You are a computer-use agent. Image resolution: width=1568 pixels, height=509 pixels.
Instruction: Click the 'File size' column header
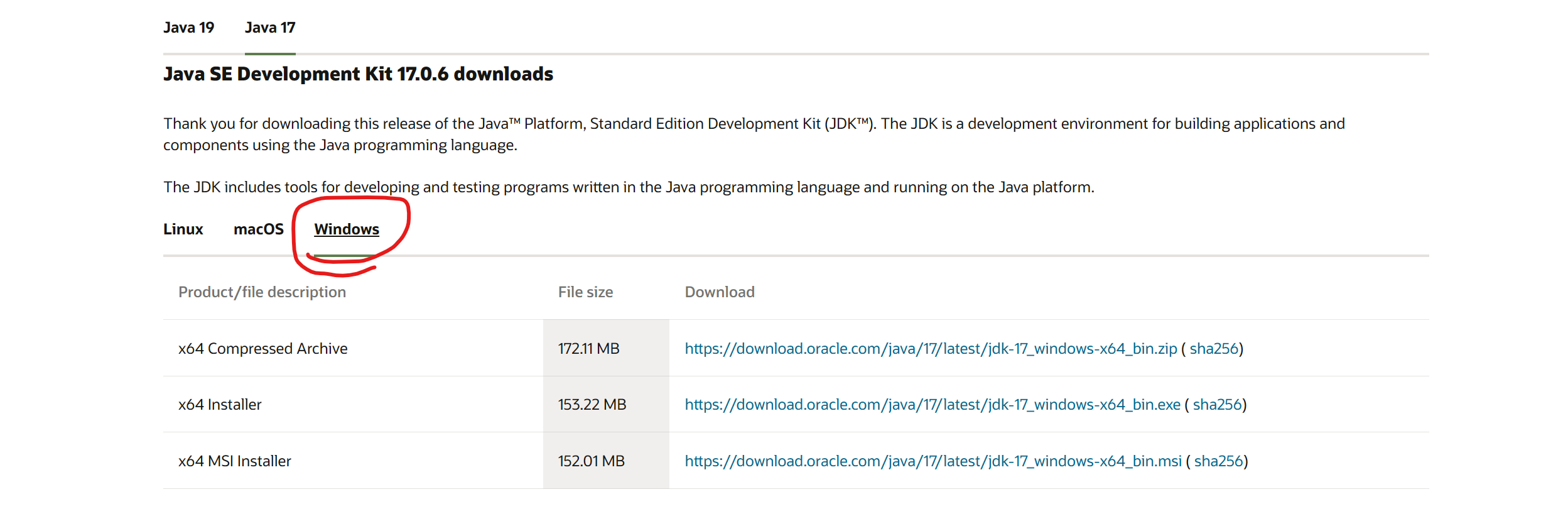click(585, 292)
